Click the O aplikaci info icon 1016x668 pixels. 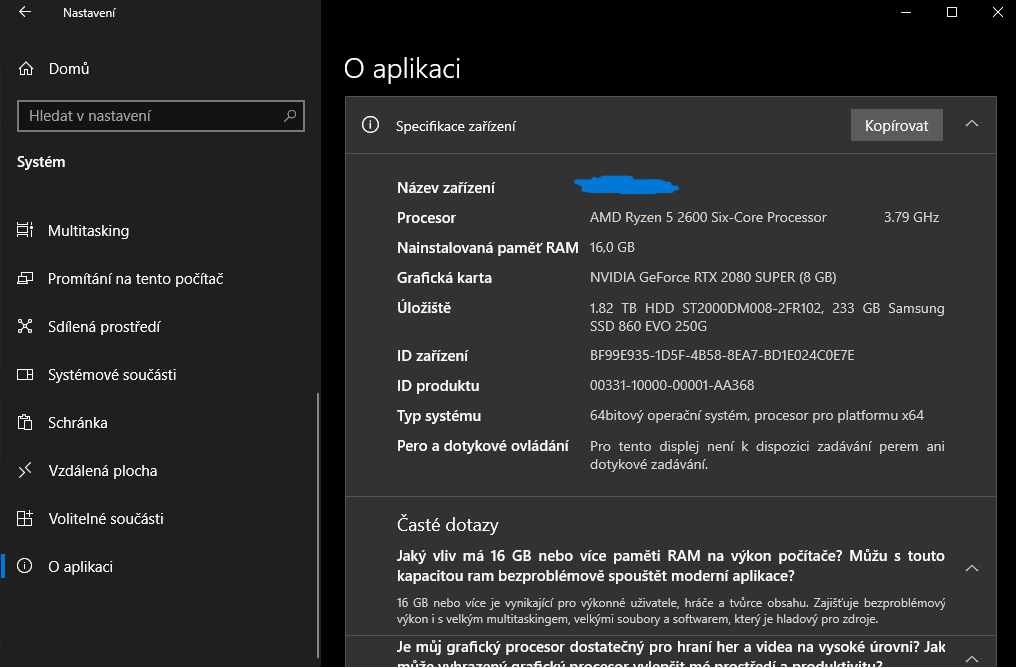(x=25, y=566)
